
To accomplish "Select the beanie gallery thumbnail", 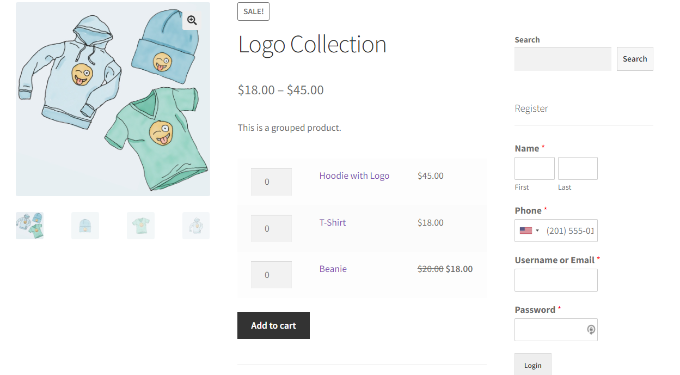I will tap(85, 225).
